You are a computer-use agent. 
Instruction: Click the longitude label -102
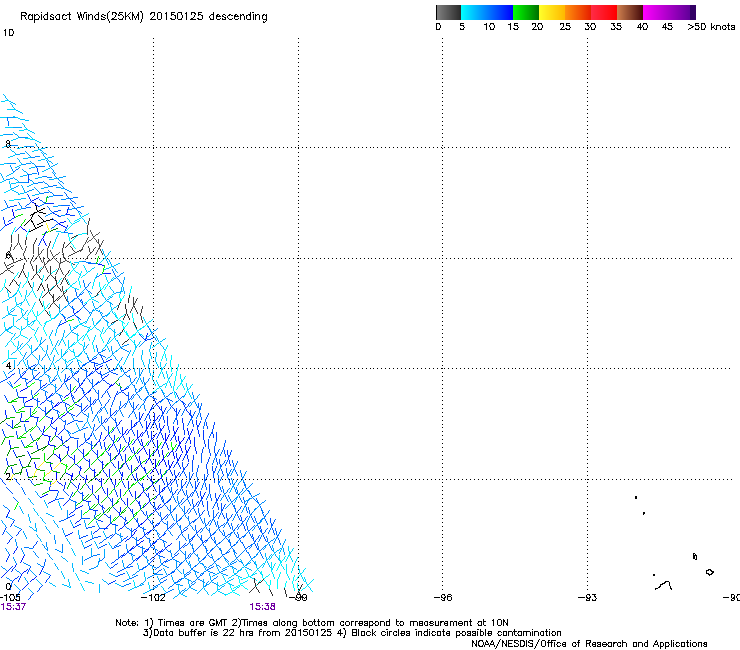pos(153,598)
